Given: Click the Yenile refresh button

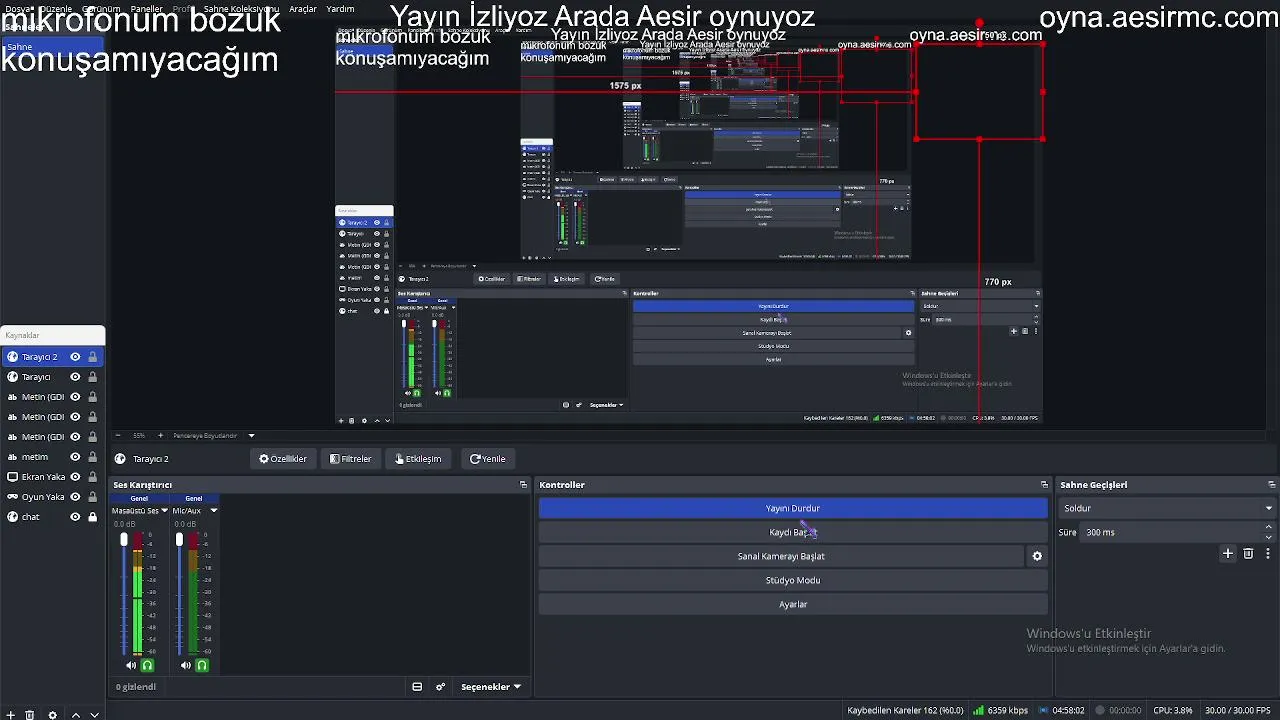Looking at the screenshot, I should [x=488, y=459].
